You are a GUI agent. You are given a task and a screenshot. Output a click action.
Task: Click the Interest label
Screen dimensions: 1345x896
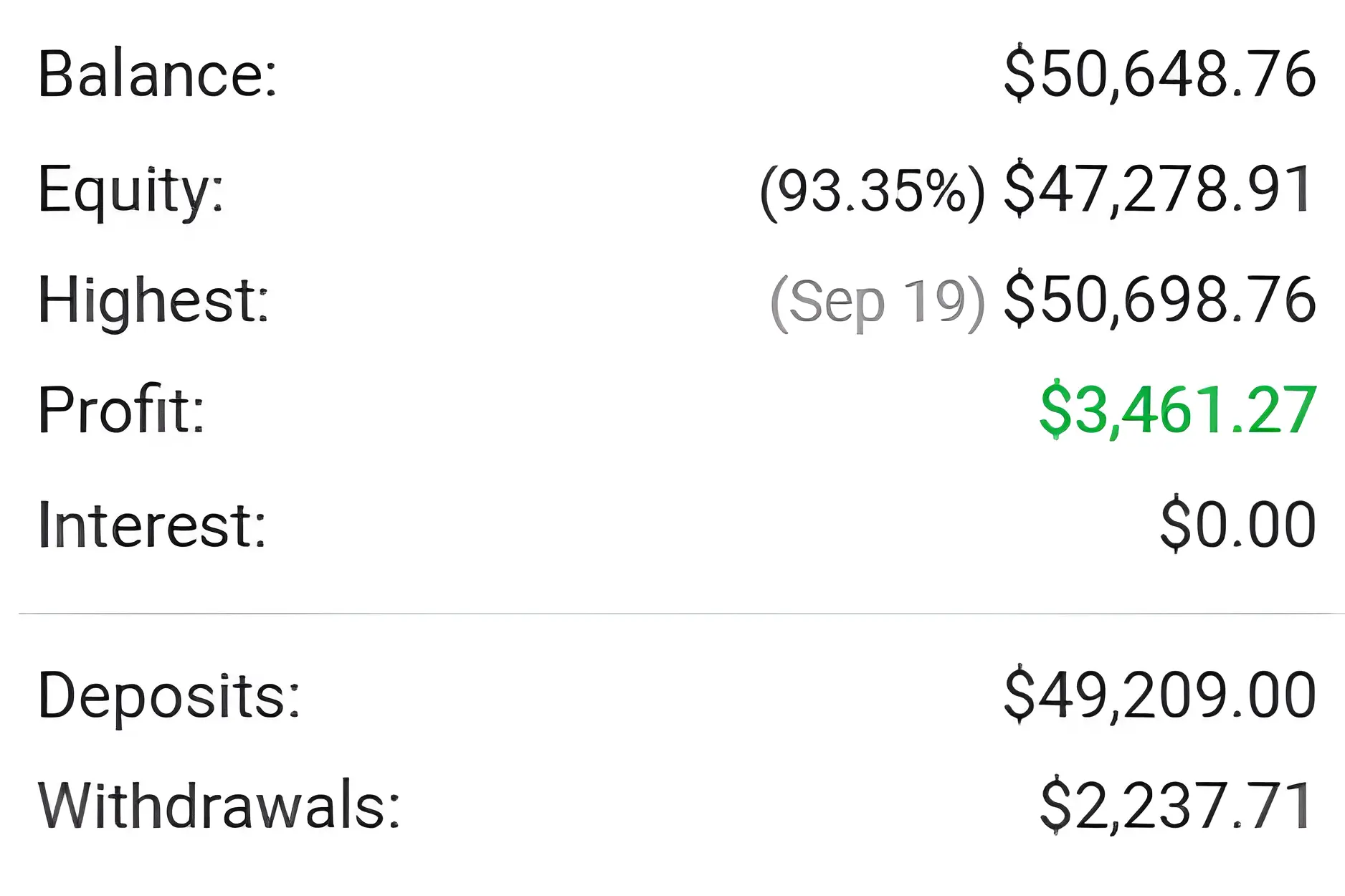(x=151, y=525)
